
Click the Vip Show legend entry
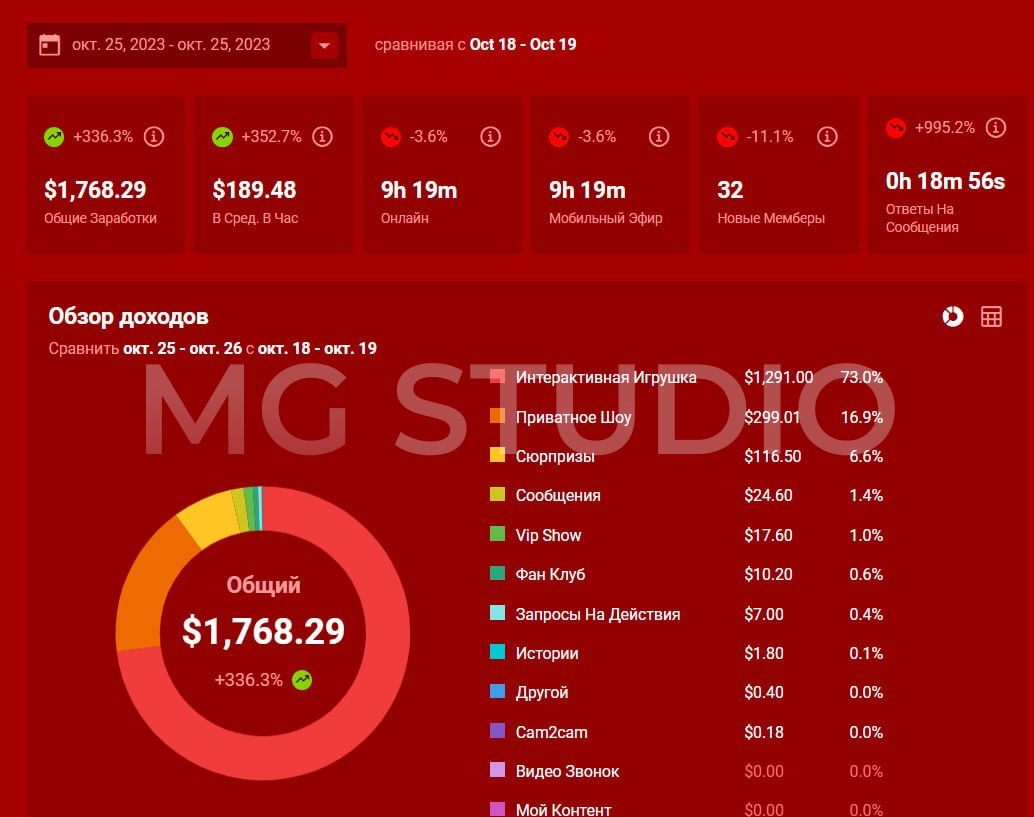point(548,535)
